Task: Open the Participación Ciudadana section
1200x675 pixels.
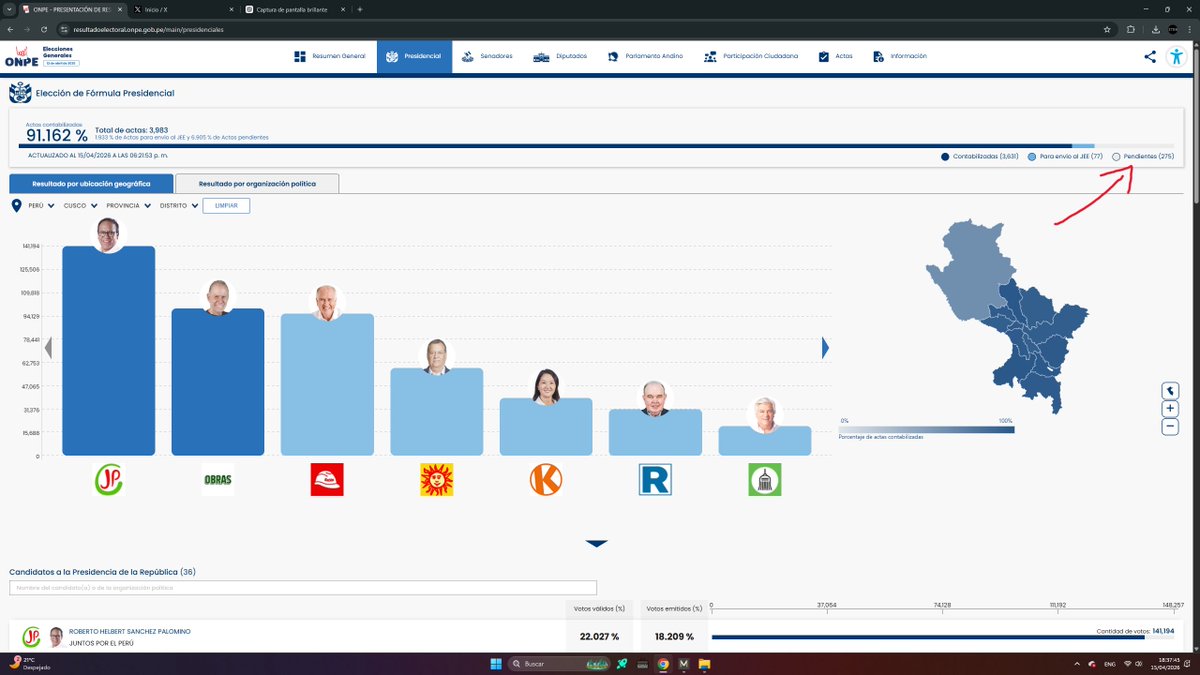Action: click(750, 56)
